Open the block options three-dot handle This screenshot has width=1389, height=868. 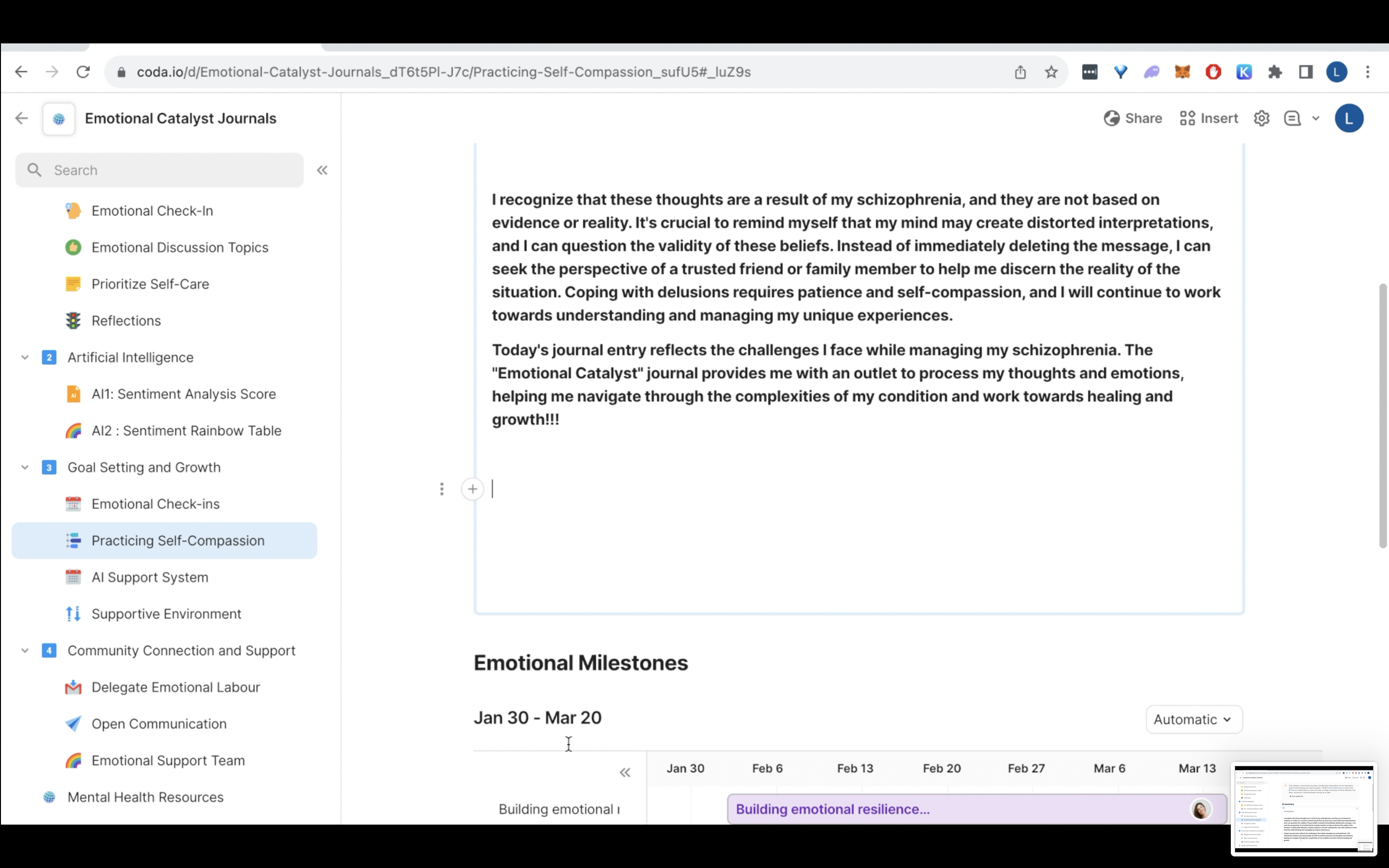441,489
